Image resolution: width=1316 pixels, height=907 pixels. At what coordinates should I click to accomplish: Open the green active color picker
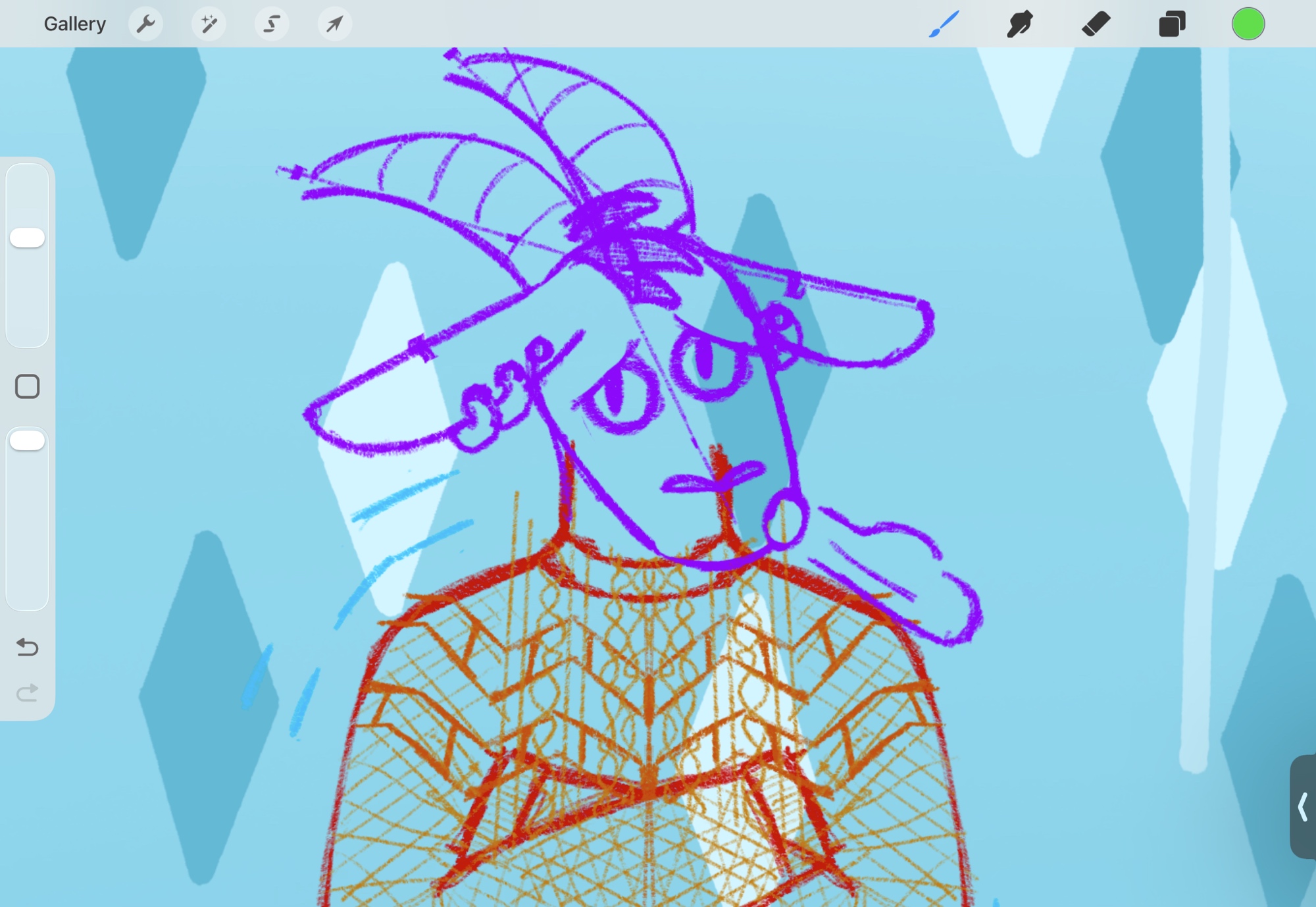(1248, 24)
